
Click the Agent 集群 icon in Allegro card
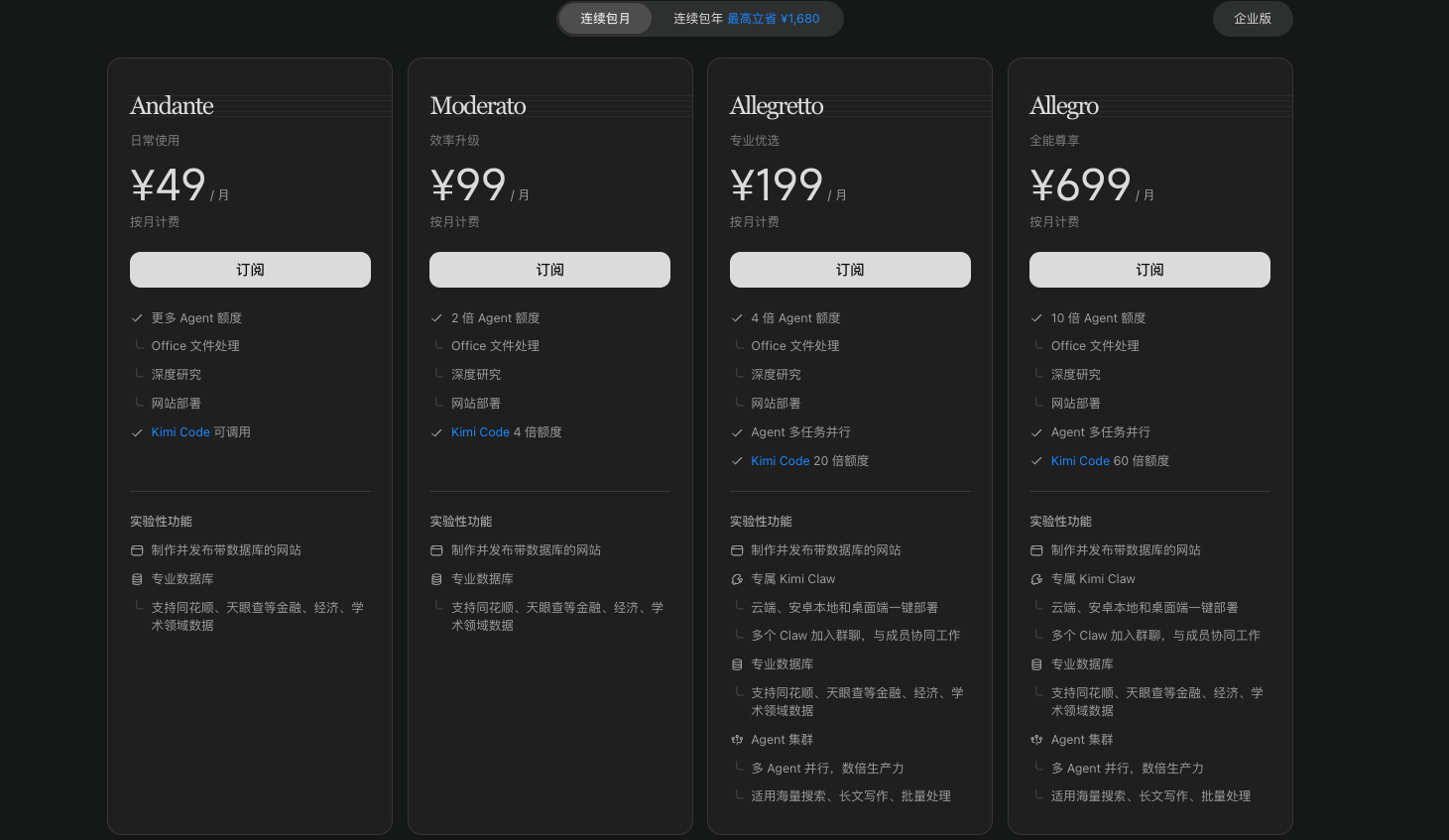point(1036,740)
